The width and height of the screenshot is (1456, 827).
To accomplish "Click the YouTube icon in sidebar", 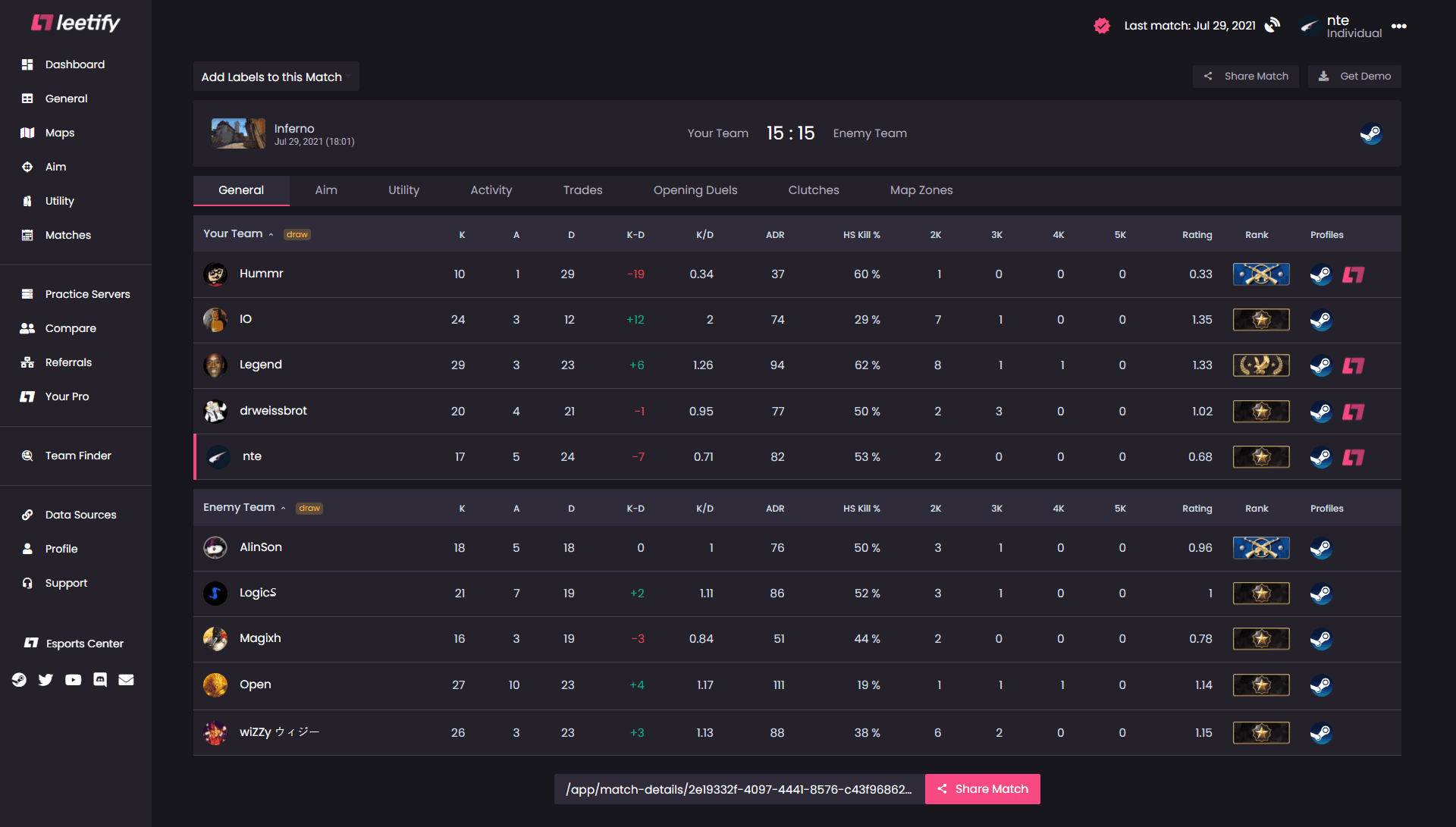I will pyautogui.click(x=73, y=679).
